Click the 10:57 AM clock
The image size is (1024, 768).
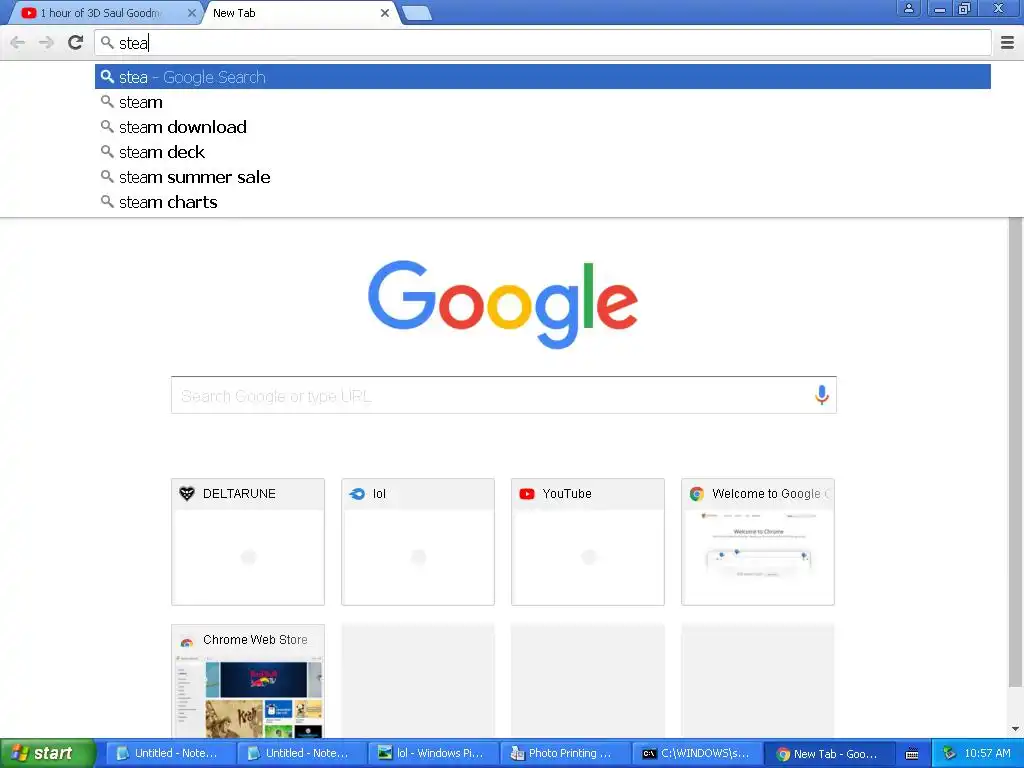click(x=987, y=754)
